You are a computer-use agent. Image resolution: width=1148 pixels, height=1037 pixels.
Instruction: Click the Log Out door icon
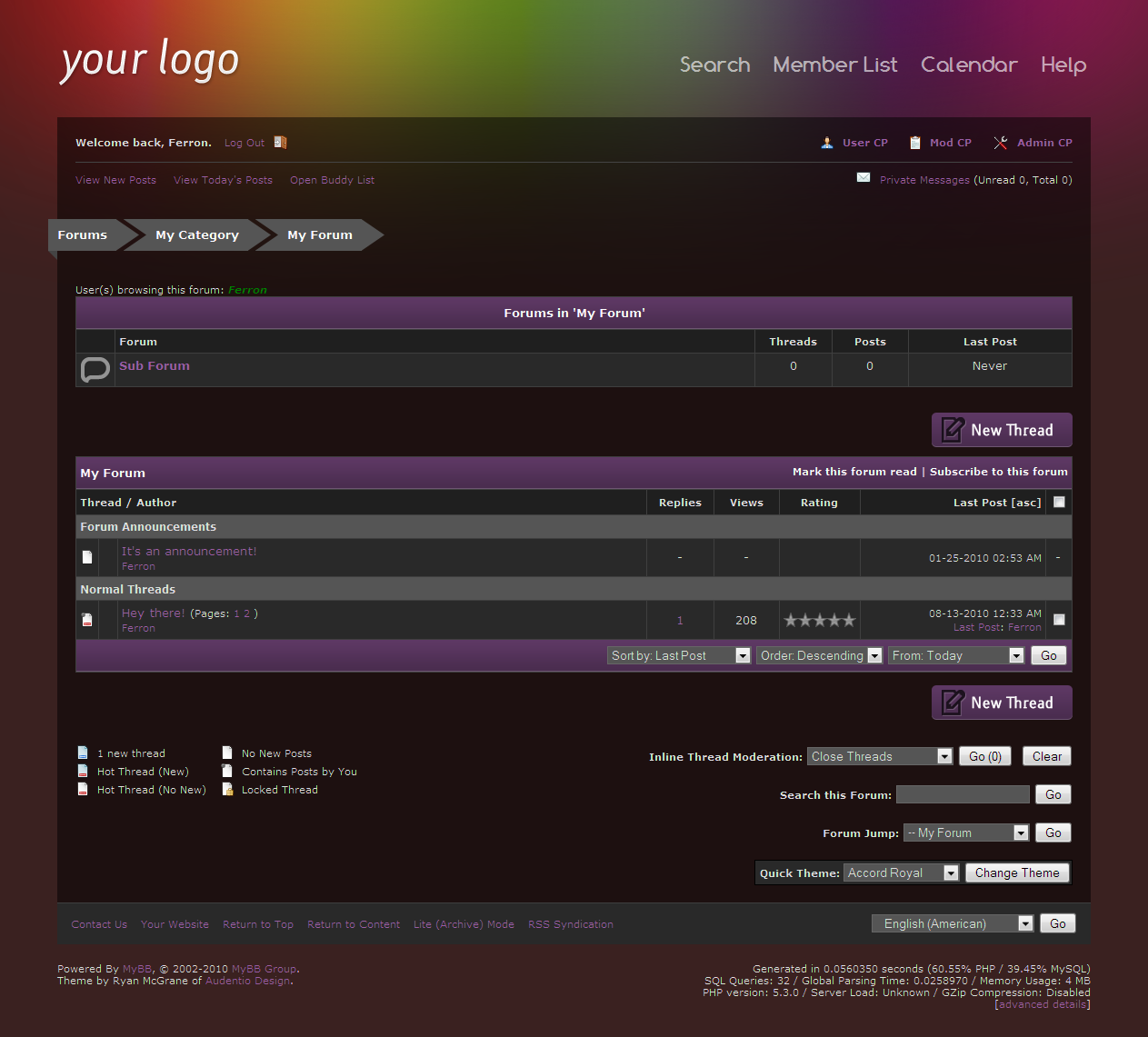pyautogui.click(x=280, y=143)
